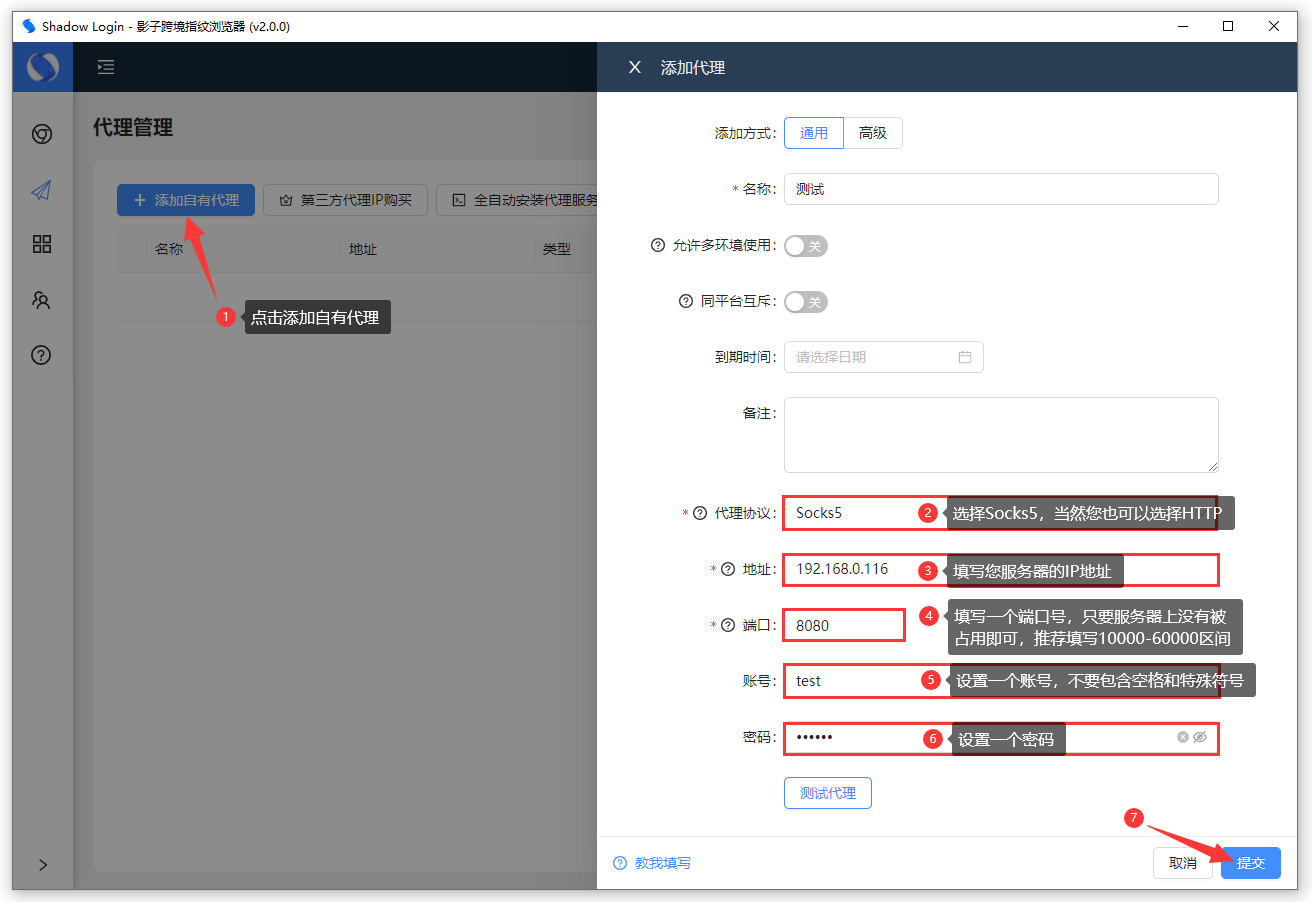Open the 代理协议 Socks5 dropdown
Viewport: 1312px width, 902px height.
click(850, 513)
